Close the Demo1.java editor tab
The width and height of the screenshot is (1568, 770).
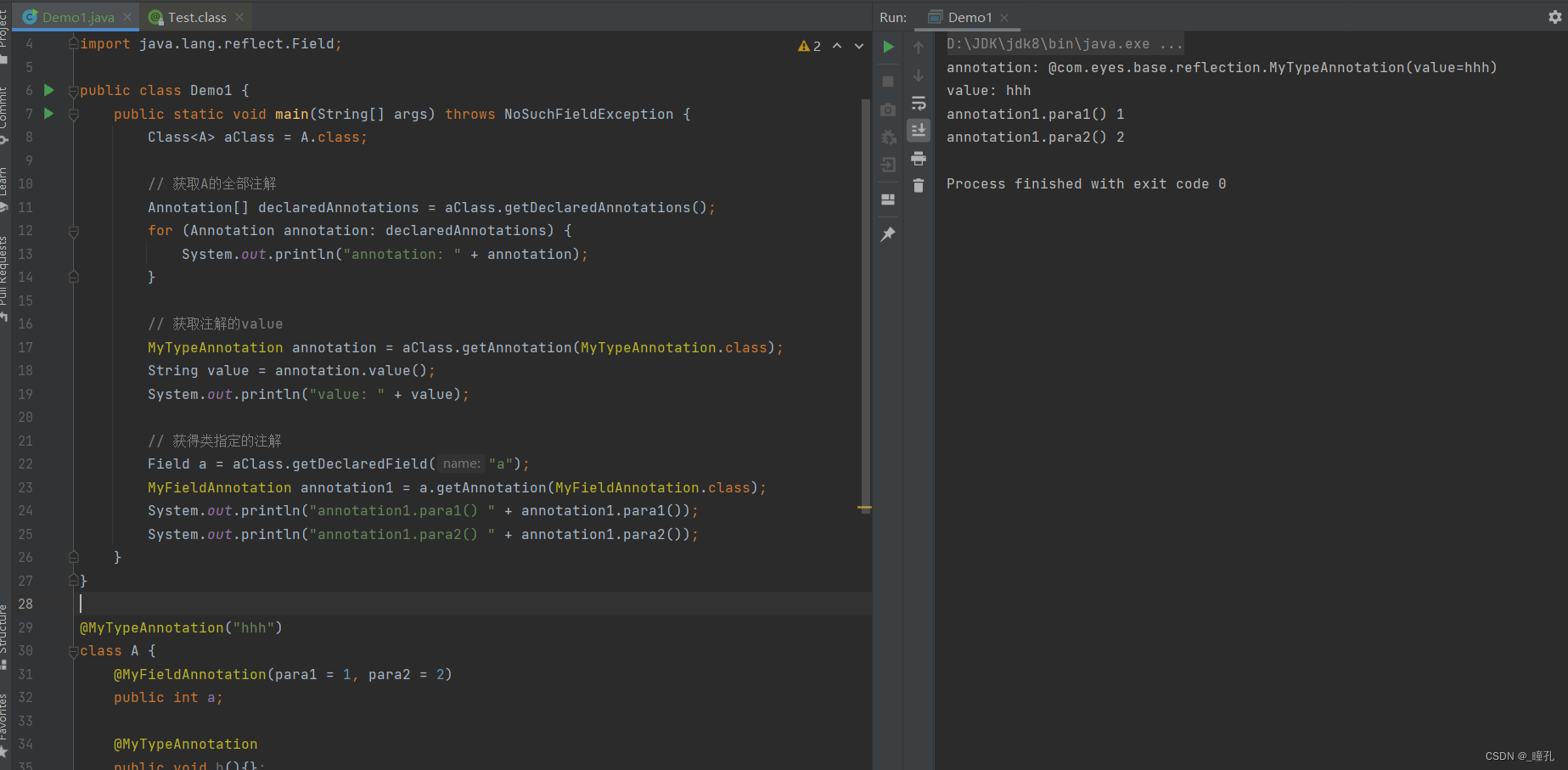tap(127, 17)
